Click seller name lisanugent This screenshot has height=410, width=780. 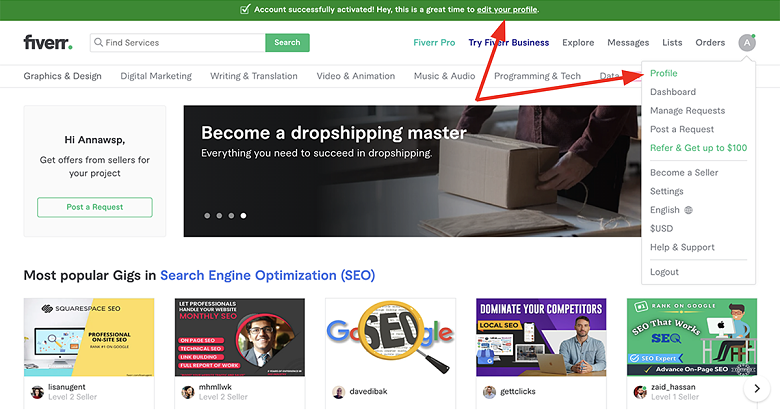67,387
